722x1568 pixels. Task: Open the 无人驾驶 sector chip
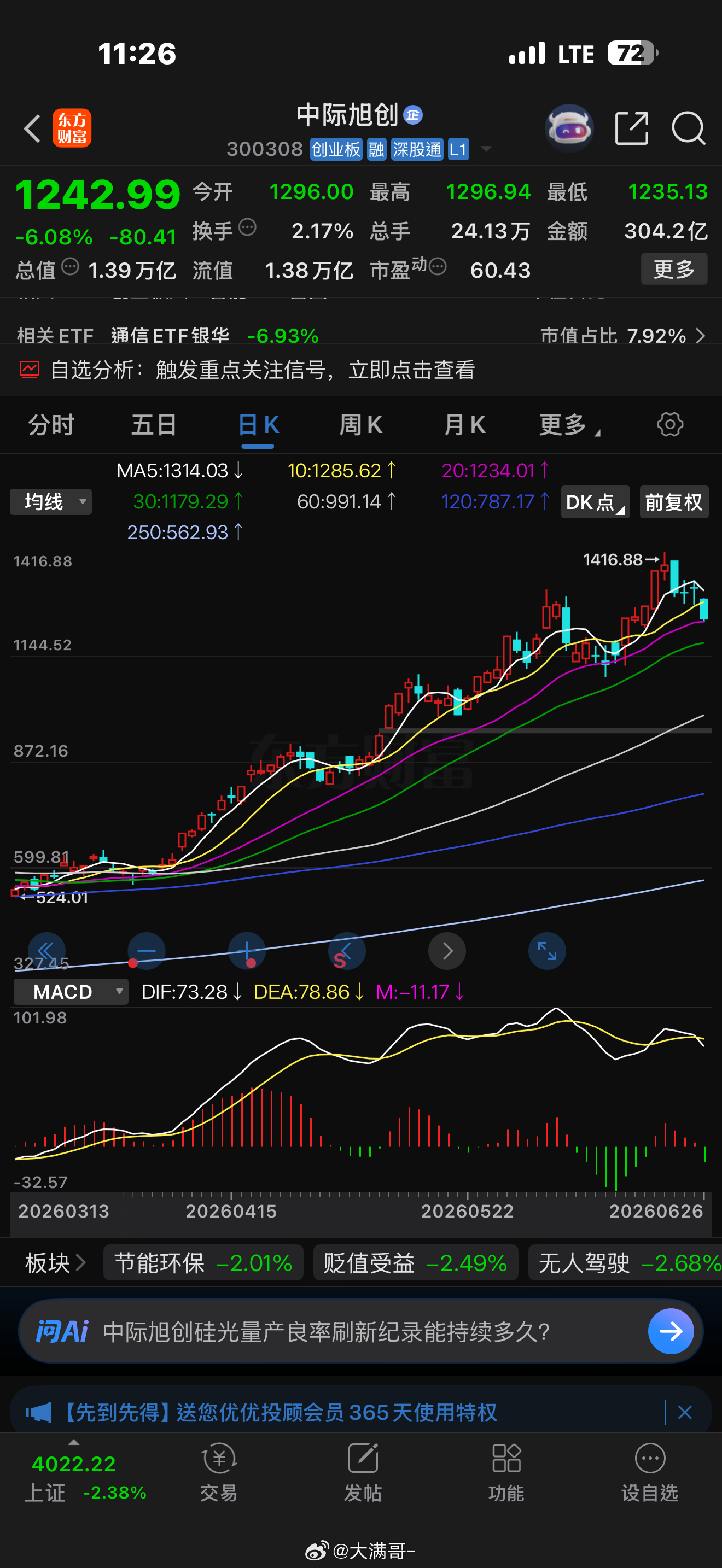pos(625,1263)
